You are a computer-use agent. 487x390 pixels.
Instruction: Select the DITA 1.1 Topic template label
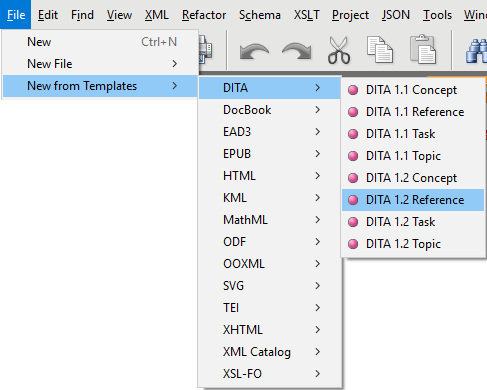pyautogui.click(x=403, y=156)
